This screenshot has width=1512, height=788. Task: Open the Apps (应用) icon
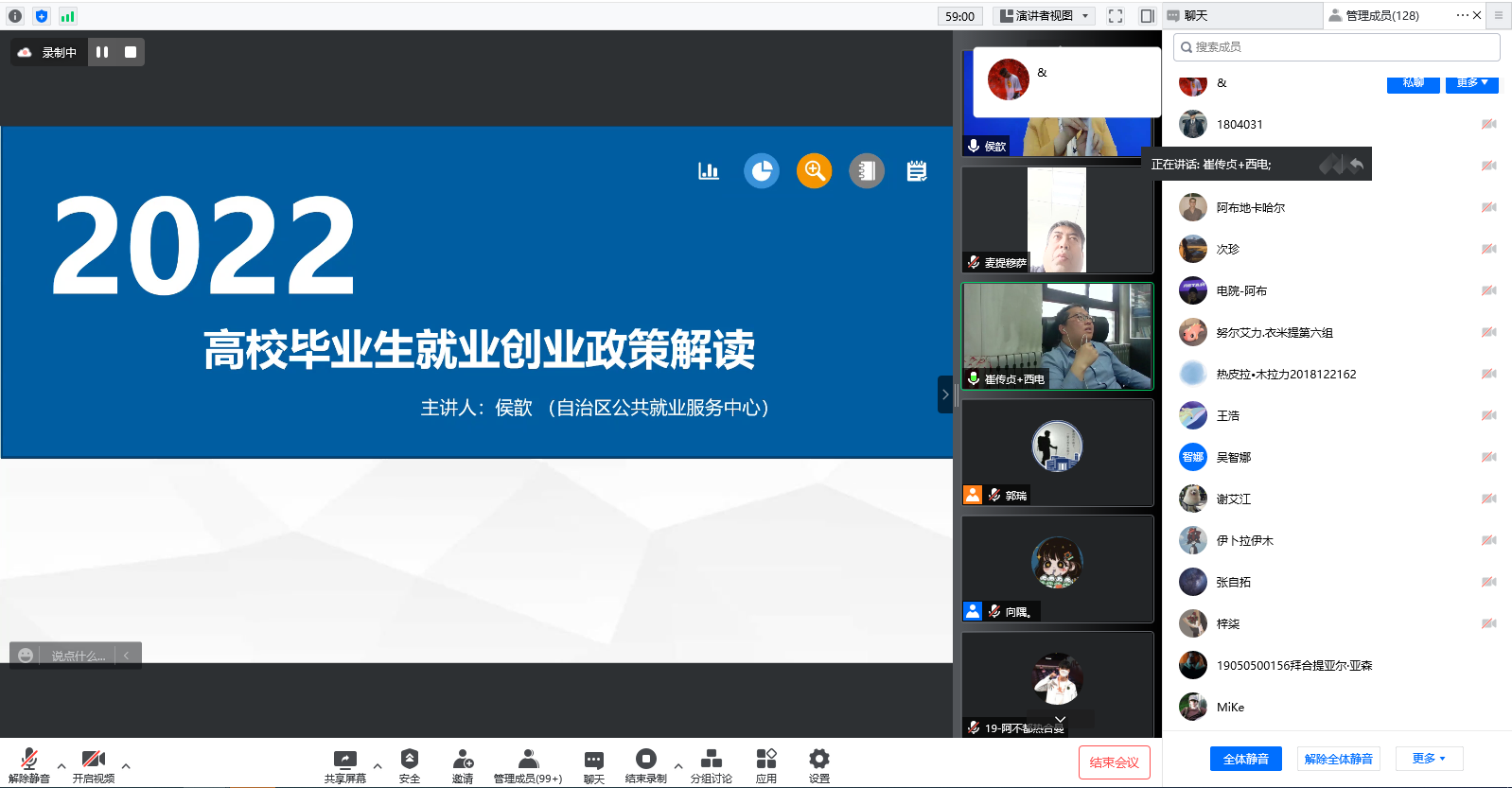[765, 760]
